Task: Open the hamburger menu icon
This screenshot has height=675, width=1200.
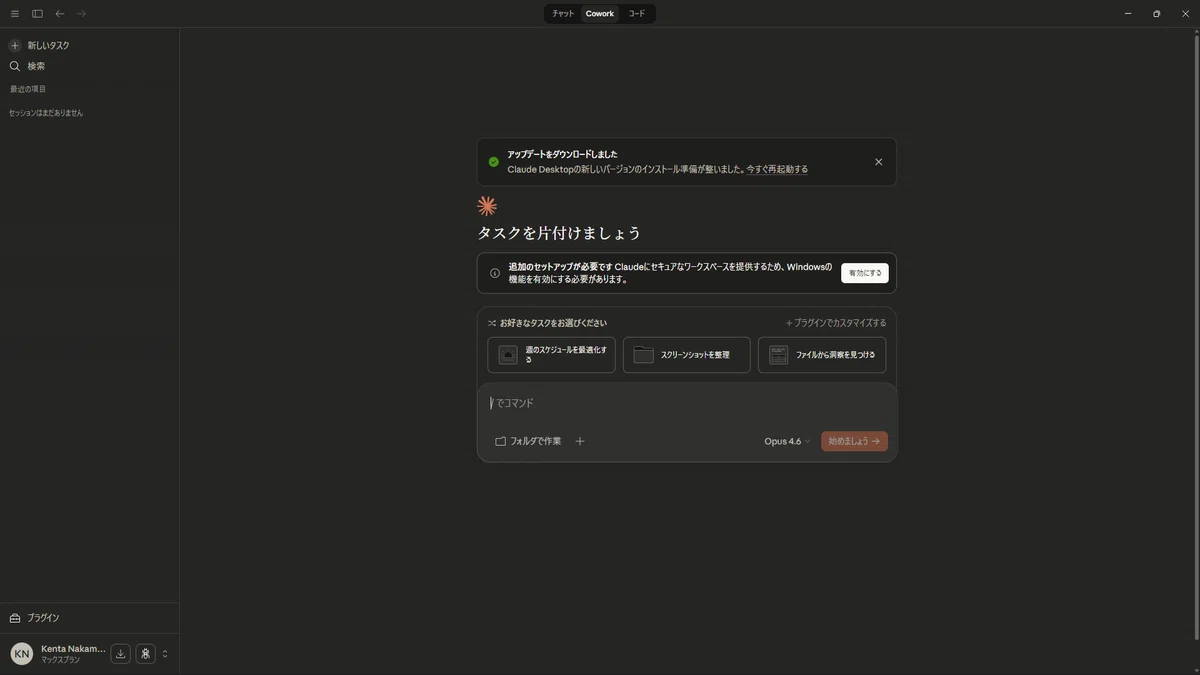Action: (x=15, y=14)
